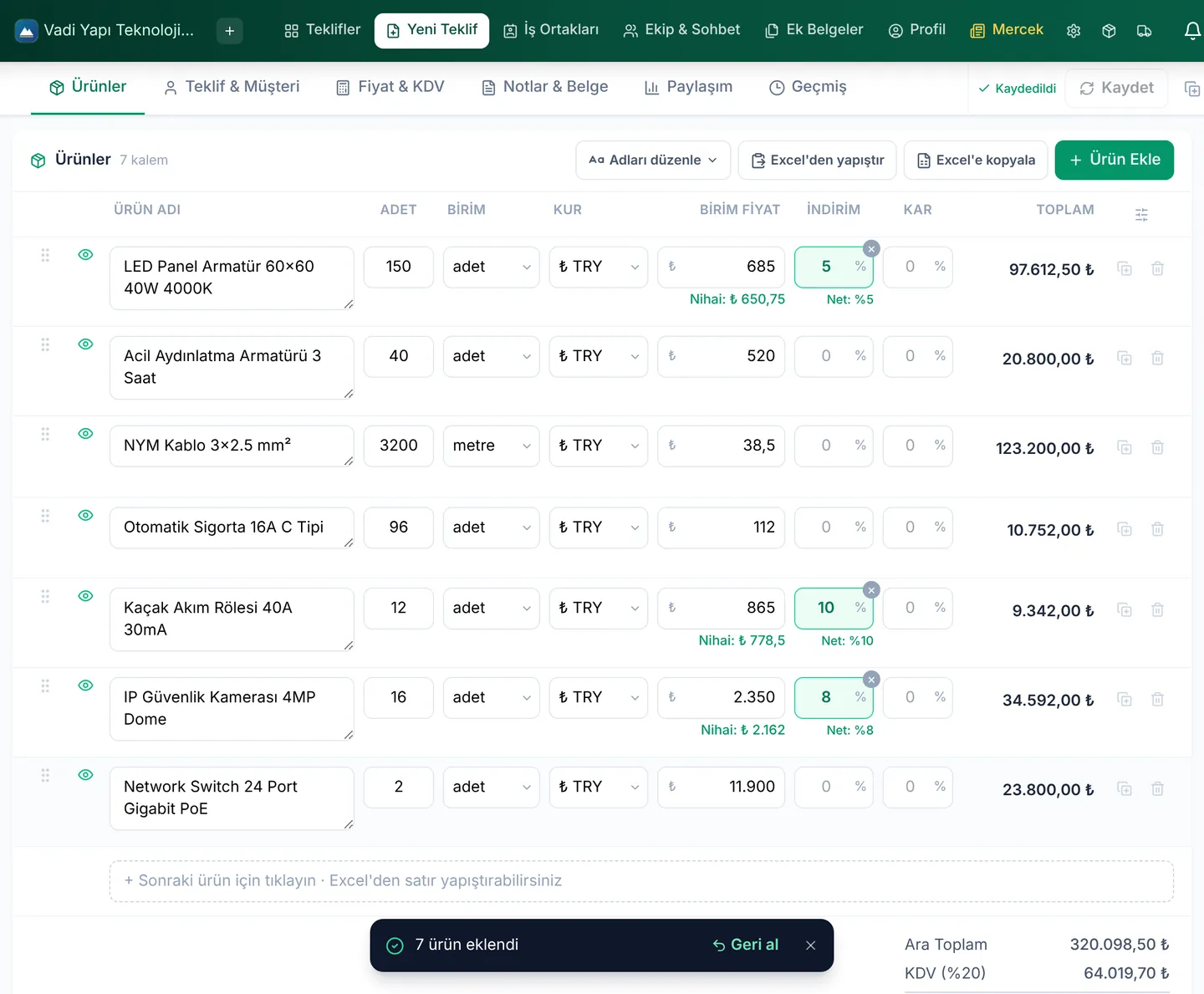Open the 'Geçmiş' tab

[x=808, y=87]
